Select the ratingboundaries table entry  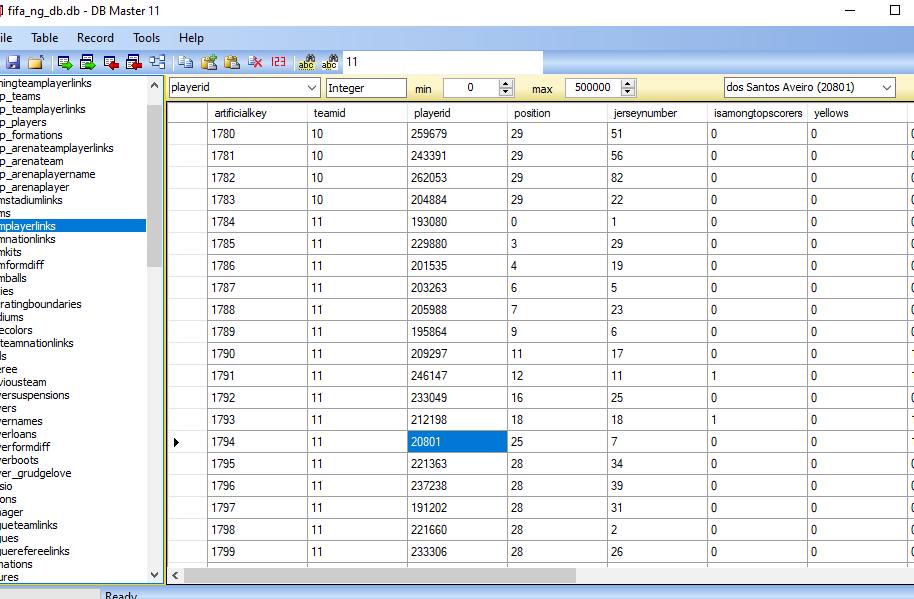pyautogui.click(x=41, y=304)
